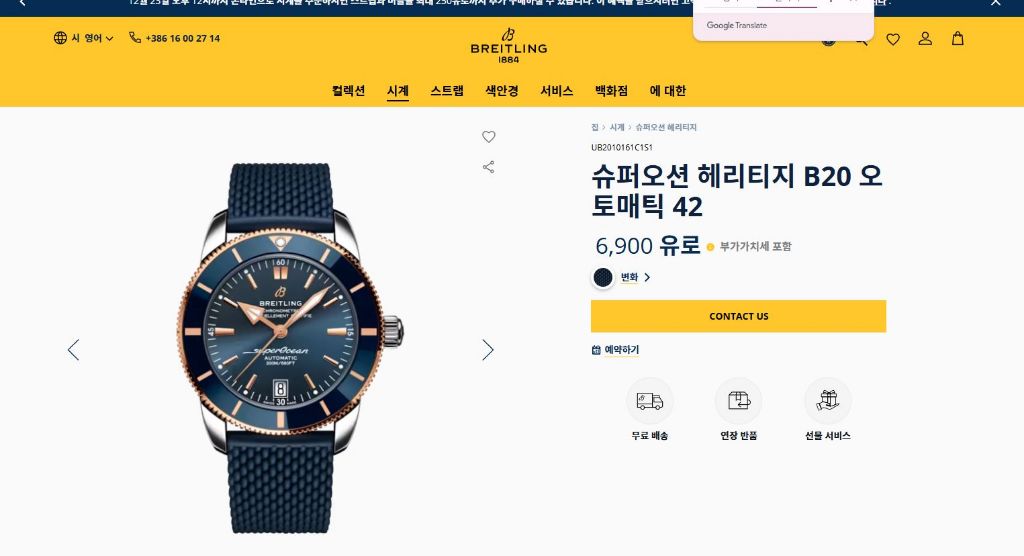The height and width of the screenshot is (556, 1024).
Task: Add watch to wishlist via heart above share
Action: click(x=488, y=137)
